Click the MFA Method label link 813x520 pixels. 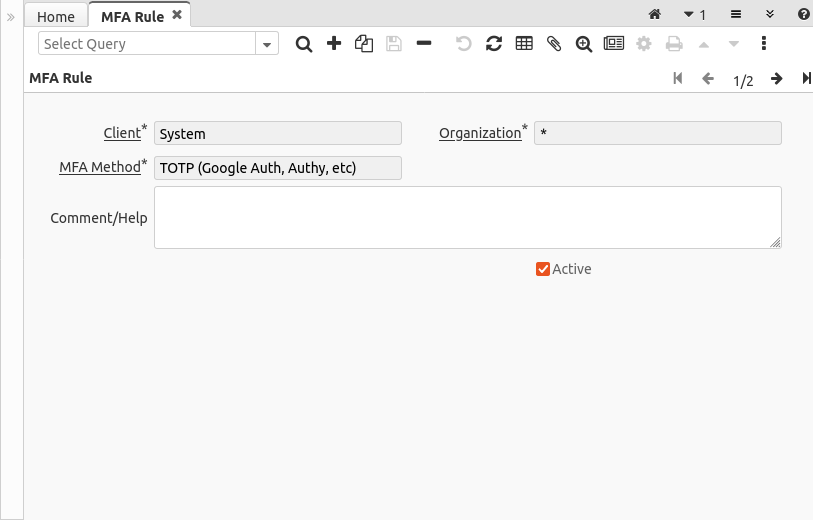[100, 167]
